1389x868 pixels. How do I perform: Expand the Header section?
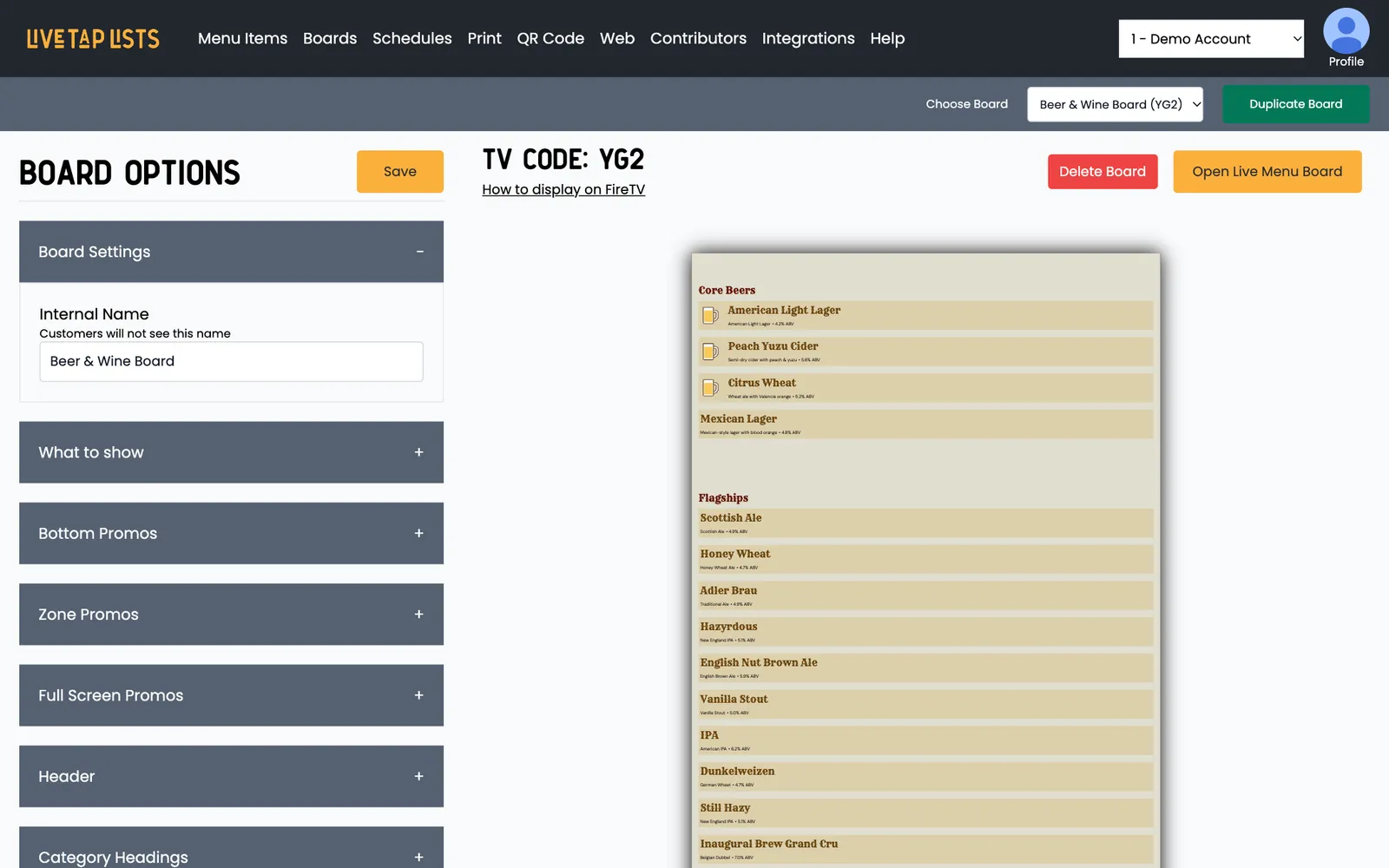point(231,776)
